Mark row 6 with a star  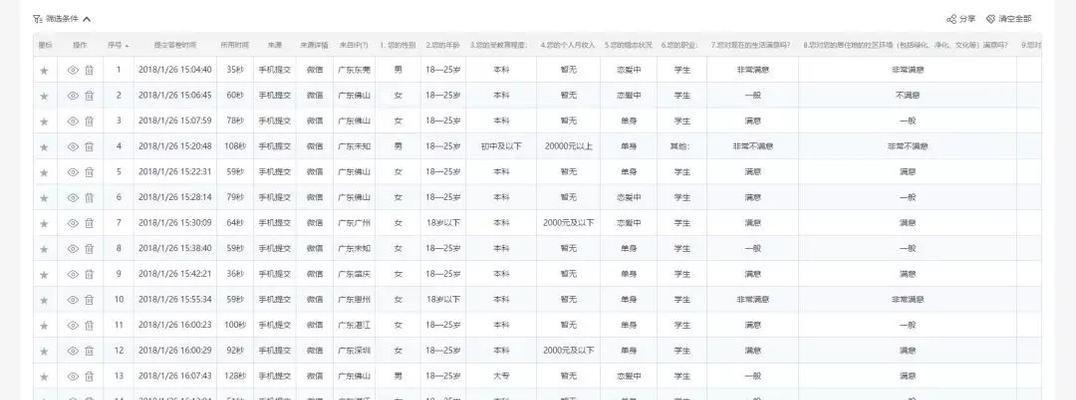tap(44, 198)
